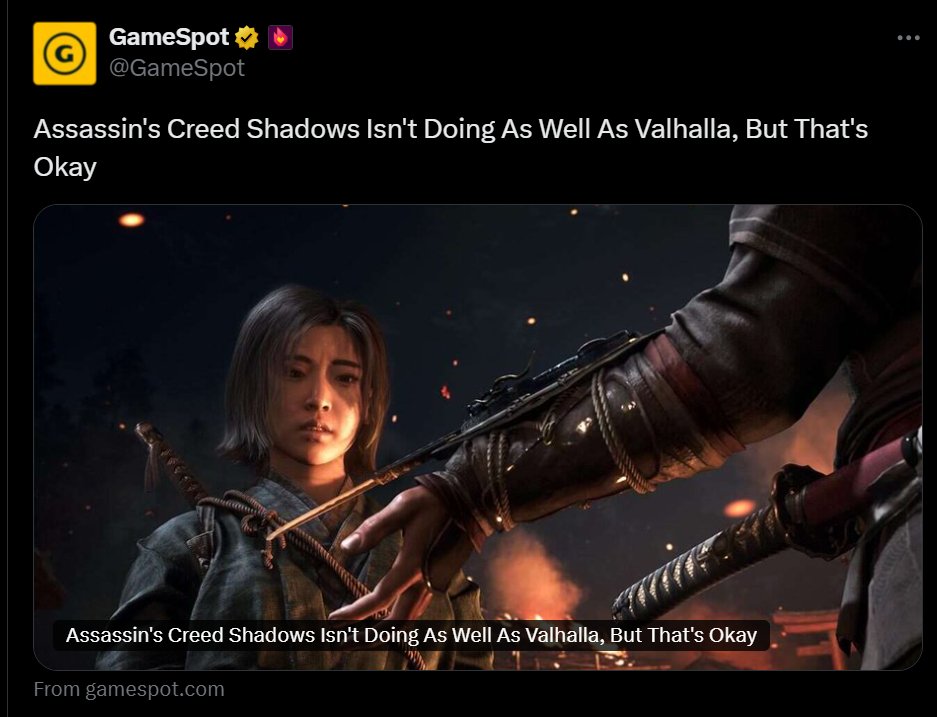Open the GameSpot display name profile link
Image resolution: width=937 pixels, height=717 pixels.
coord(169,37)
